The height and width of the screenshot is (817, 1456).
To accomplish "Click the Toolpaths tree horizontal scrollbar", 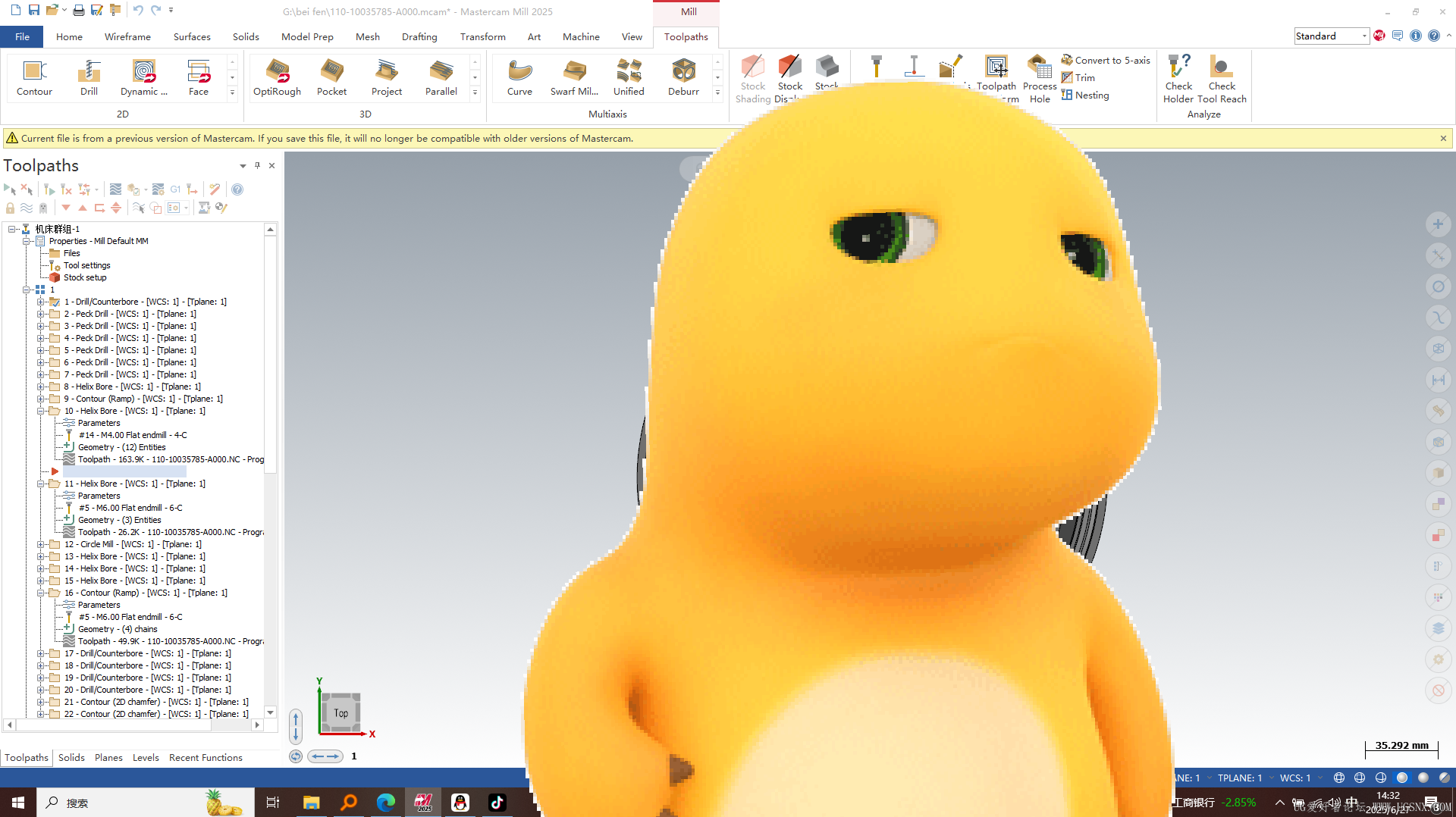I will (133, 725).
